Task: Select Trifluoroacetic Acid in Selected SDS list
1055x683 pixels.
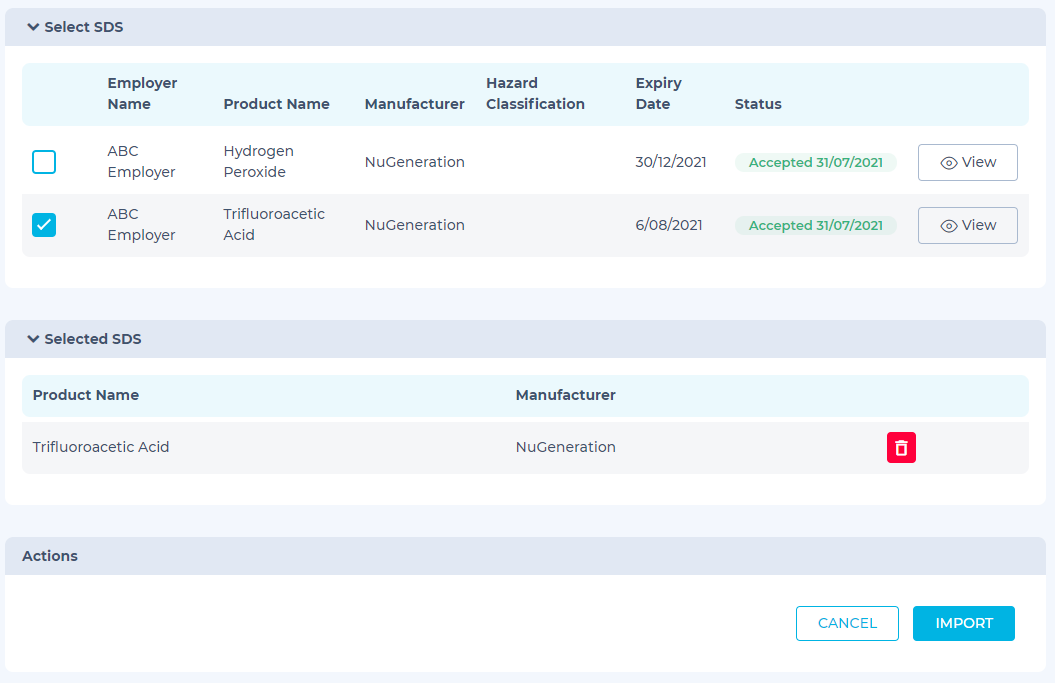Action: tap(101, 447)
